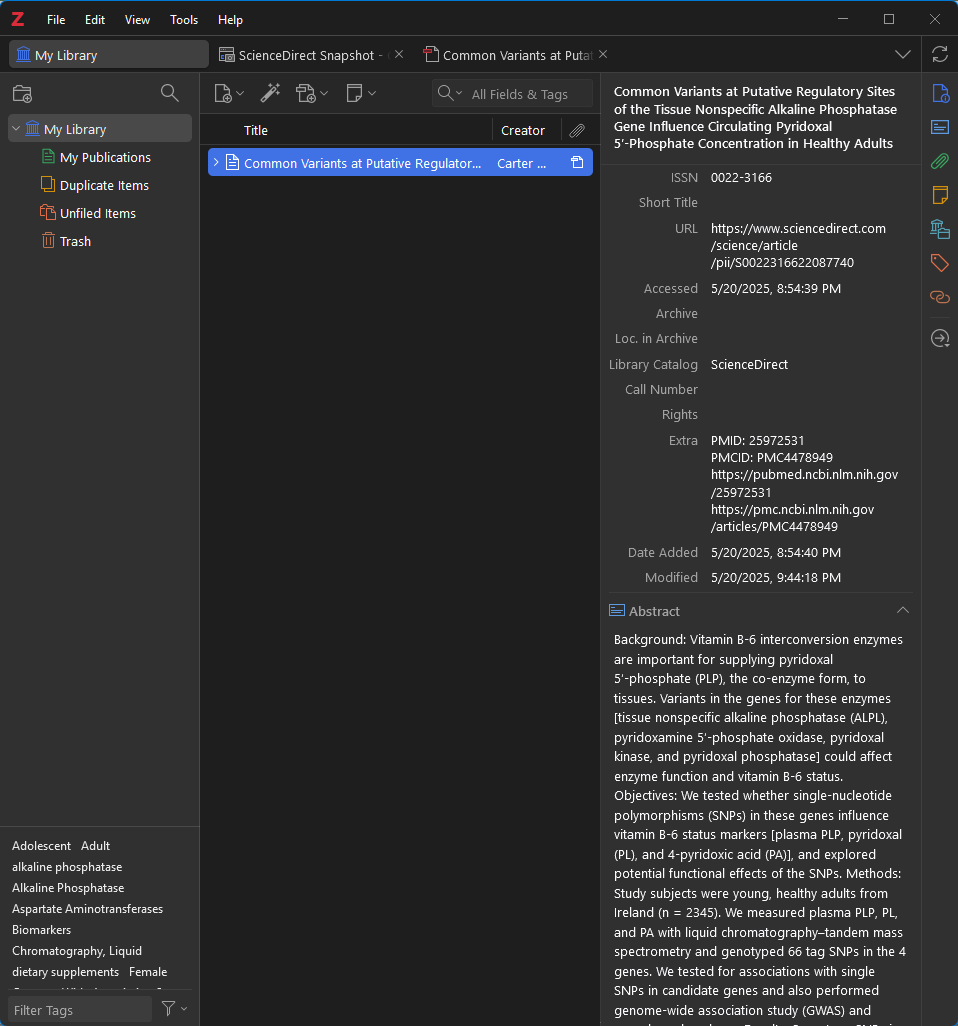
Task: Open the New Item dropdown
Action: (x=228, y=94)
